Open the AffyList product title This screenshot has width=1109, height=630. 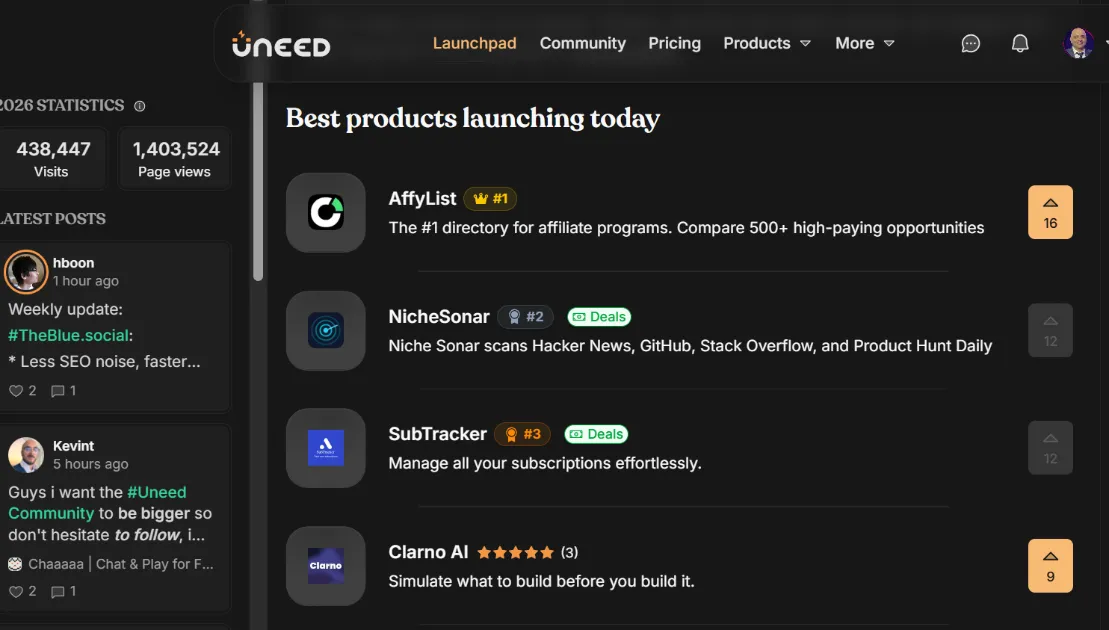pos(422,199)
